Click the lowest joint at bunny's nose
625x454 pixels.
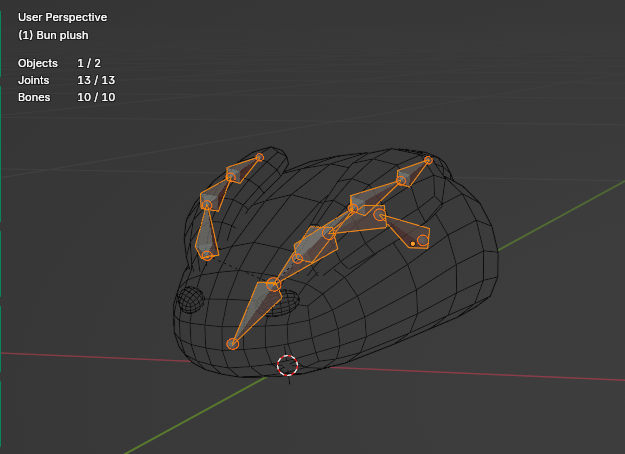click(233, 344)
